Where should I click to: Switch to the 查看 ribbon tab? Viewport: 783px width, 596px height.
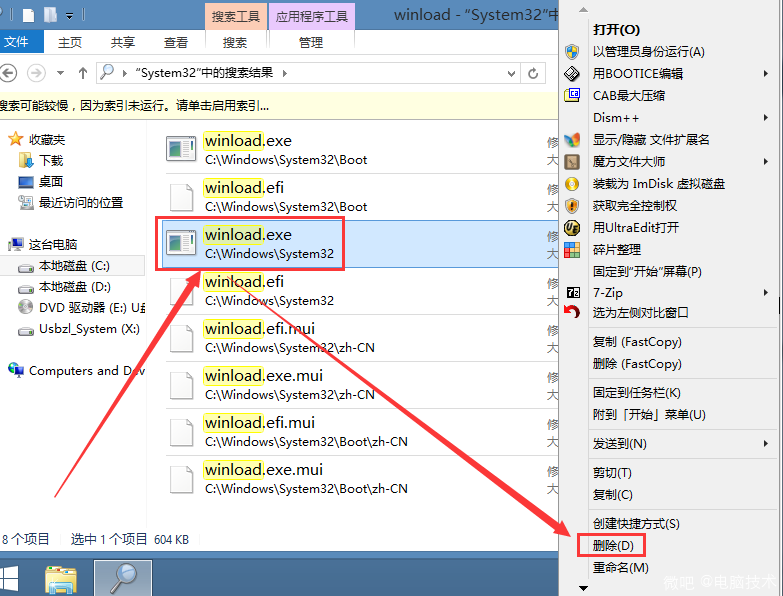pyautogui.click(x=176, y=42)
